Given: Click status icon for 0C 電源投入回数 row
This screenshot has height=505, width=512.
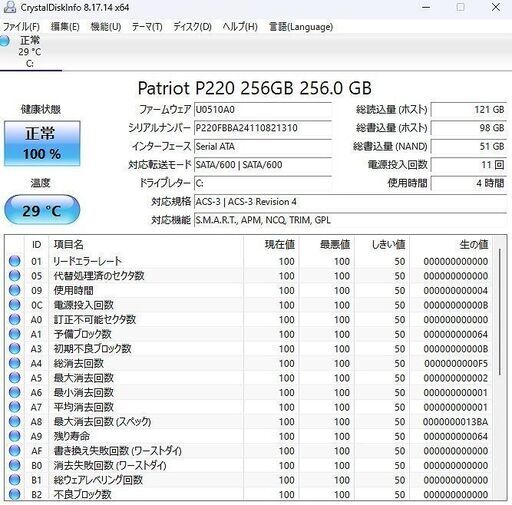Looking at the screenshot, I should tap(14, 305).
